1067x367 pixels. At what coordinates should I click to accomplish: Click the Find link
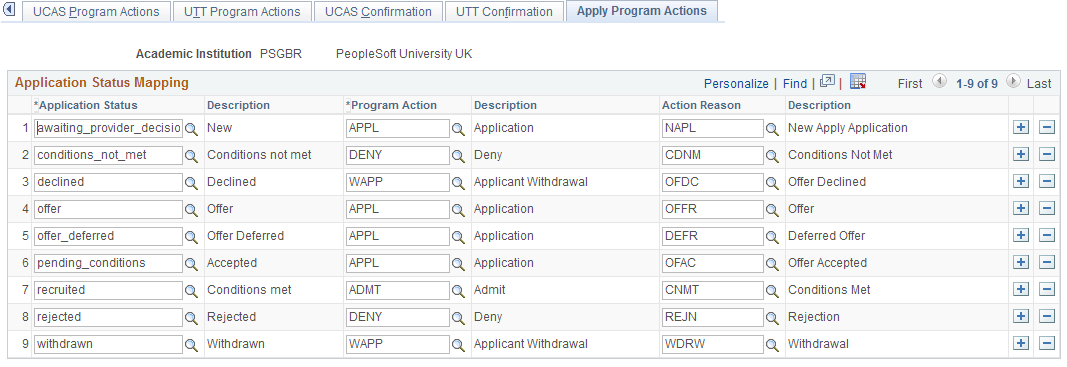tap(795, 84)
